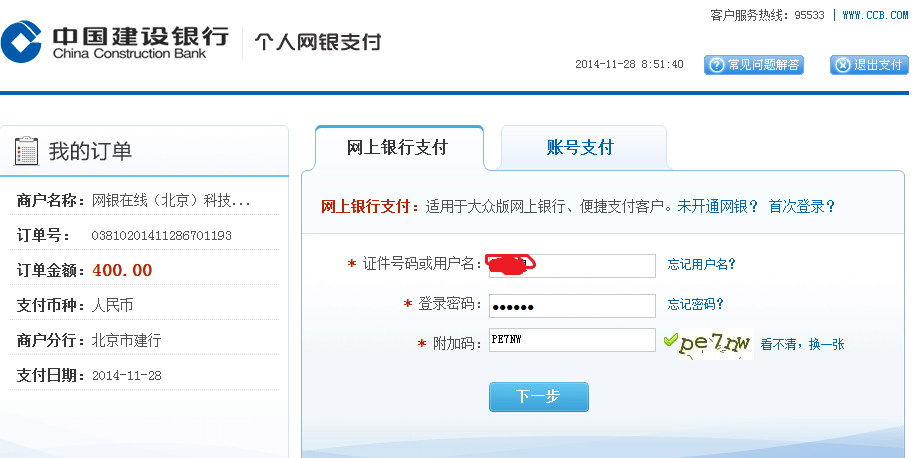Click the clipboard icon beside 我的订单
This screenshot has width=918, height=458.
click(27, 151)
